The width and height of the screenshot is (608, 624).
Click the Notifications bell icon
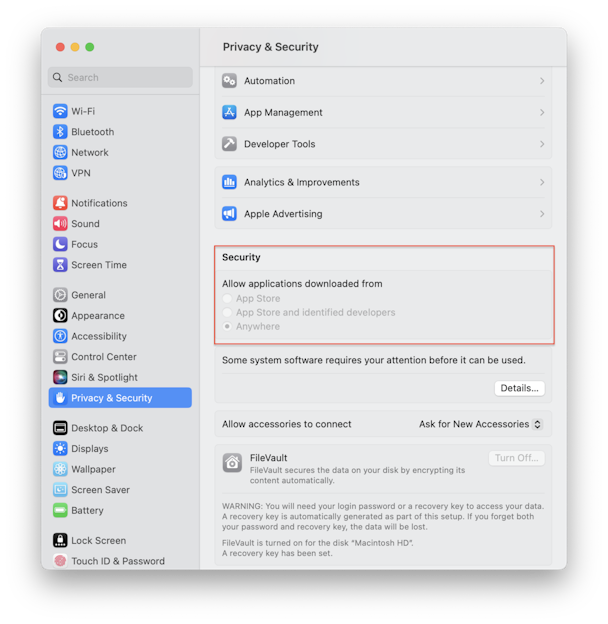coord(60,203)
